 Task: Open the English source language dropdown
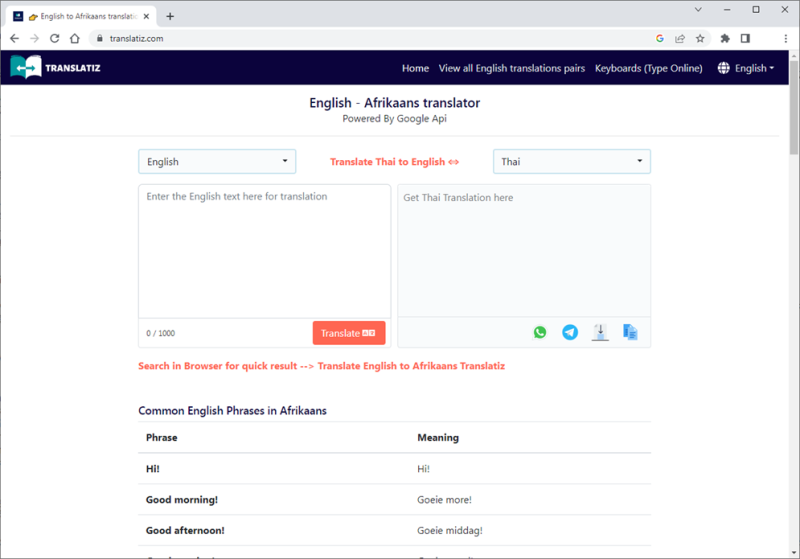tap(217, 162)
